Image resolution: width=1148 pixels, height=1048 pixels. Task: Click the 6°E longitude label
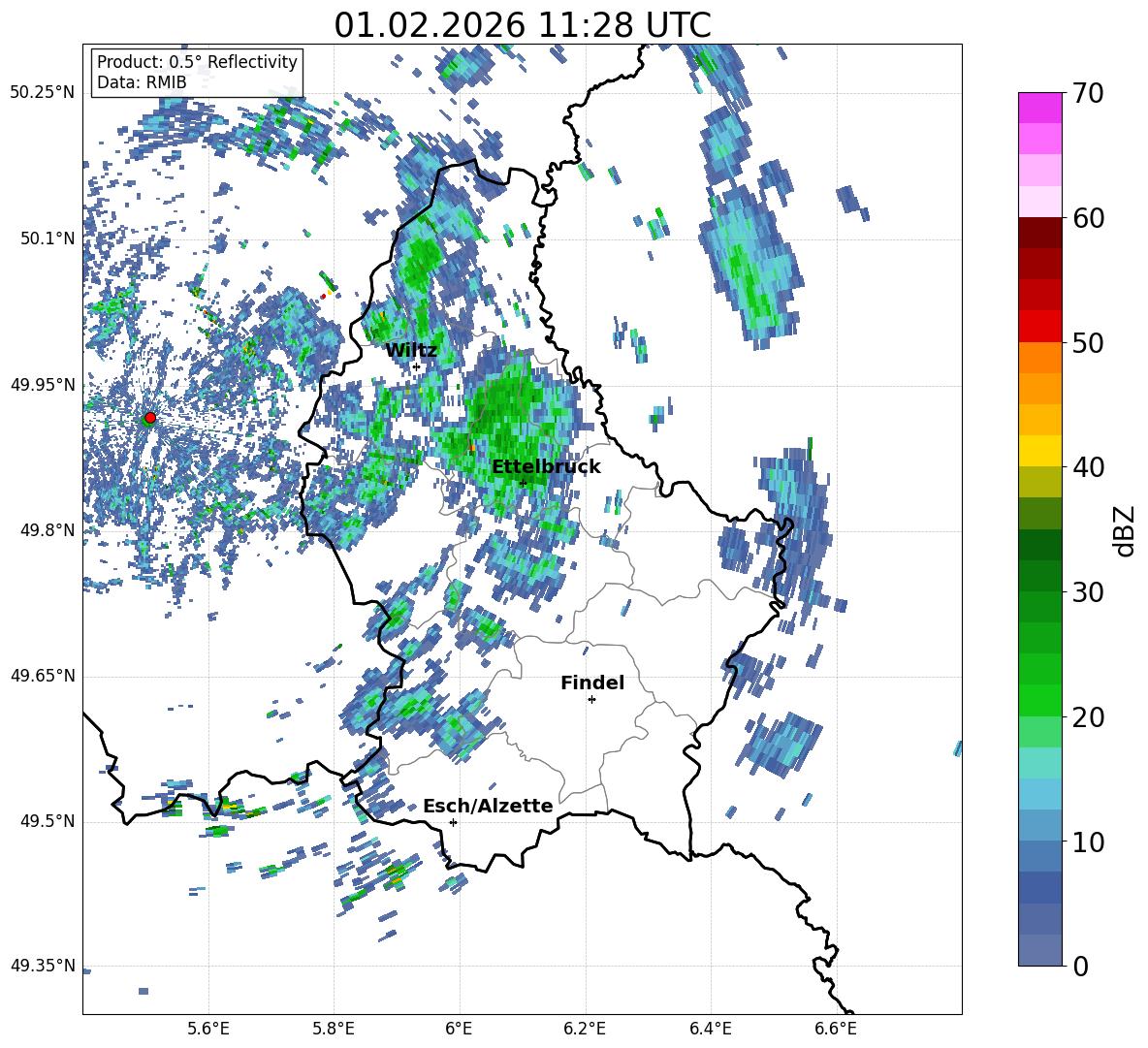[459, 1029]
